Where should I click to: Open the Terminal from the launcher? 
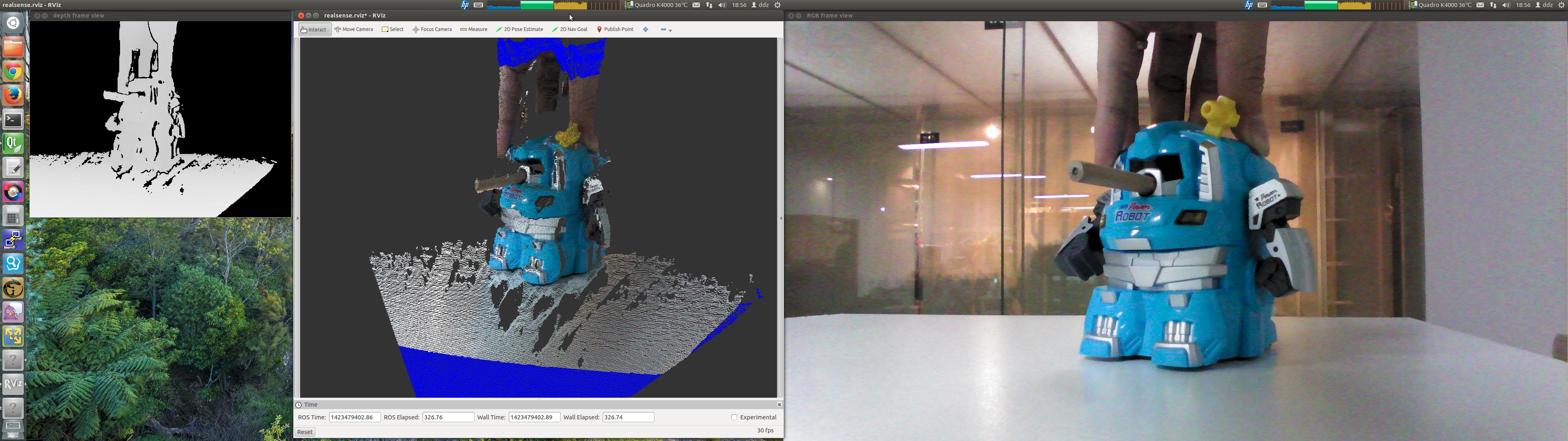[x=13, y=119]
